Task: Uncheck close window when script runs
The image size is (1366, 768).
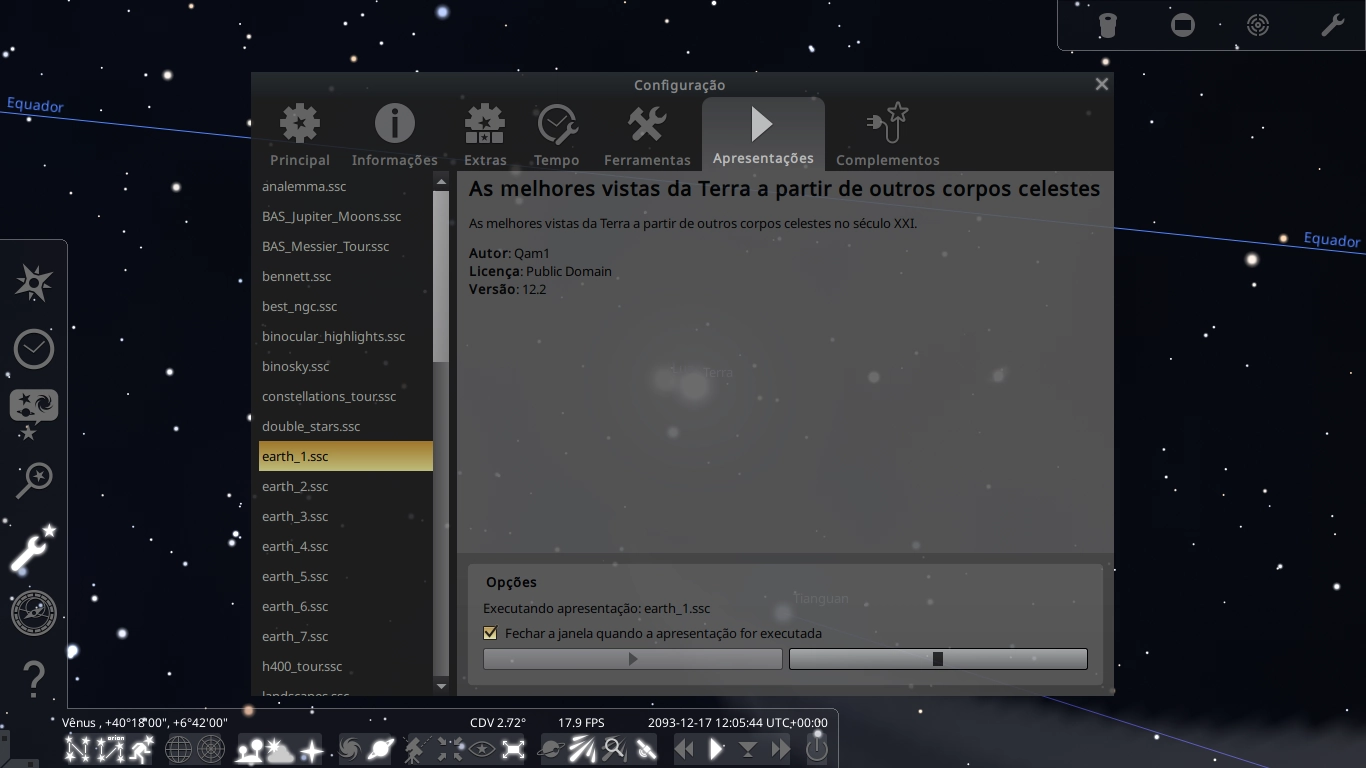Action: [490, 633]
